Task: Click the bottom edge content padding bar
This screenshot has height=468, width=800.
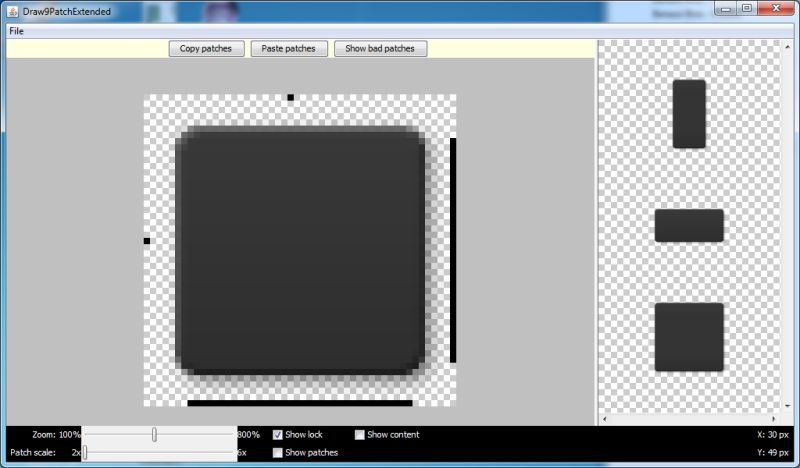Action: [300, 403]
